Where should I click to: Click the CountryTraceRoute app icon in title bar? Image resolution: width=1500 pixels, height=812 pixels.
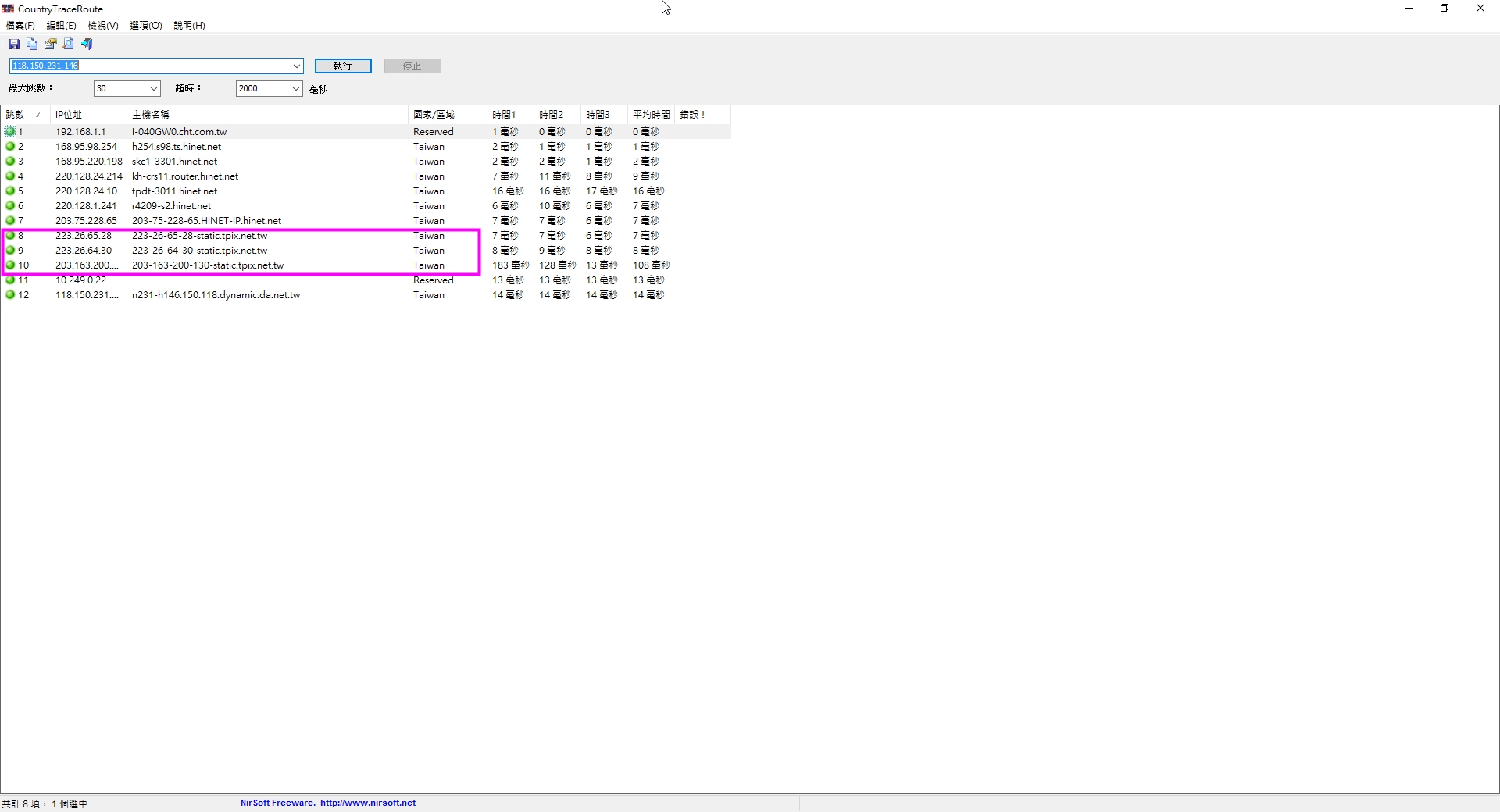pos(9,9)
